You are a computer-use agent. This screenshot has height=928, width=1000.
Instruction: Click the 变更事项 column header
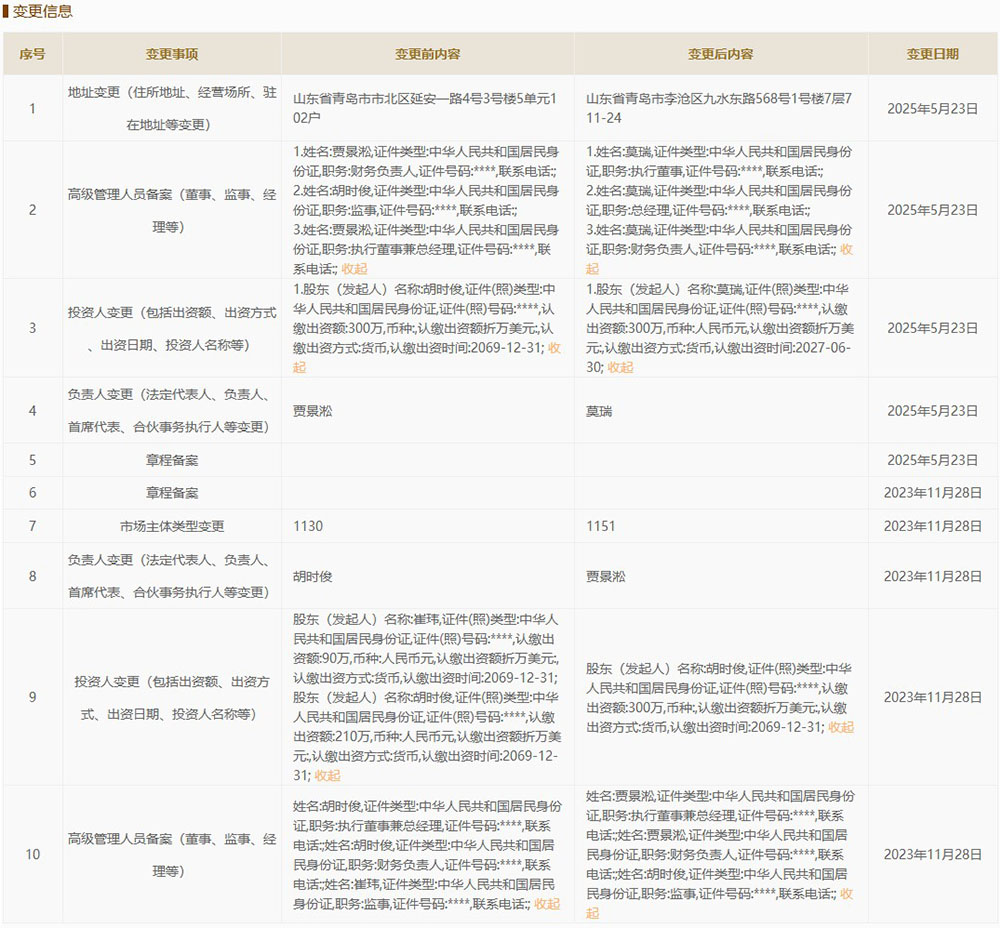(172, 54)
